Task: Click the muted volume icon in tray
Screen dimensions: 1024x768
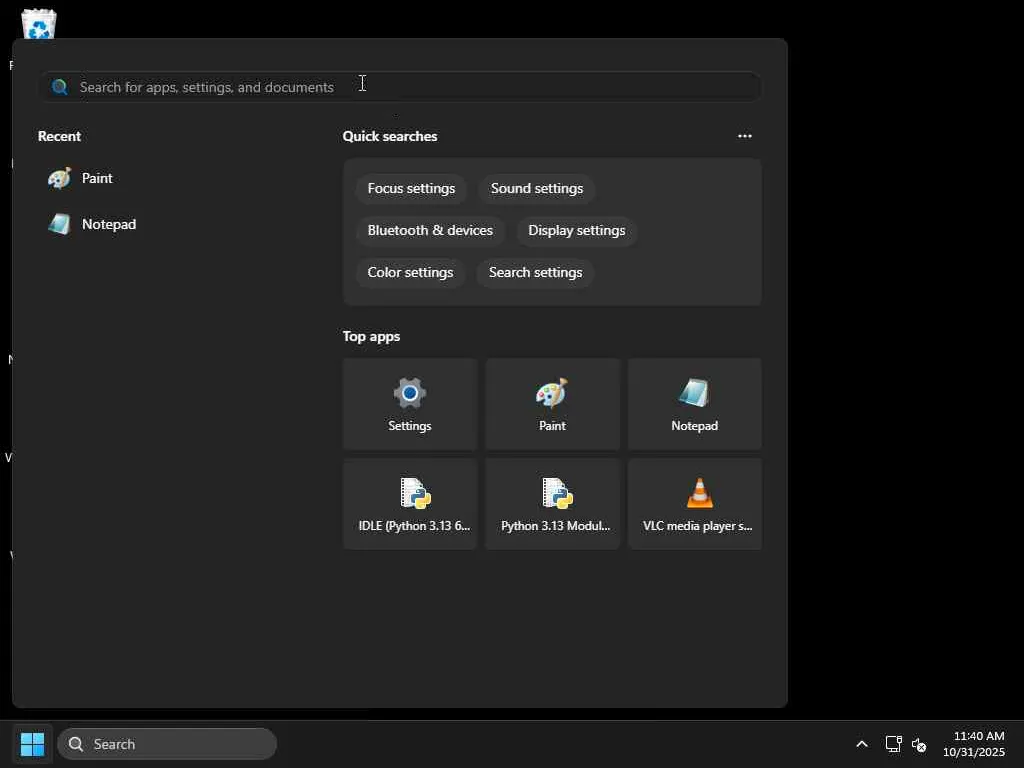Action: pos(919,744)
